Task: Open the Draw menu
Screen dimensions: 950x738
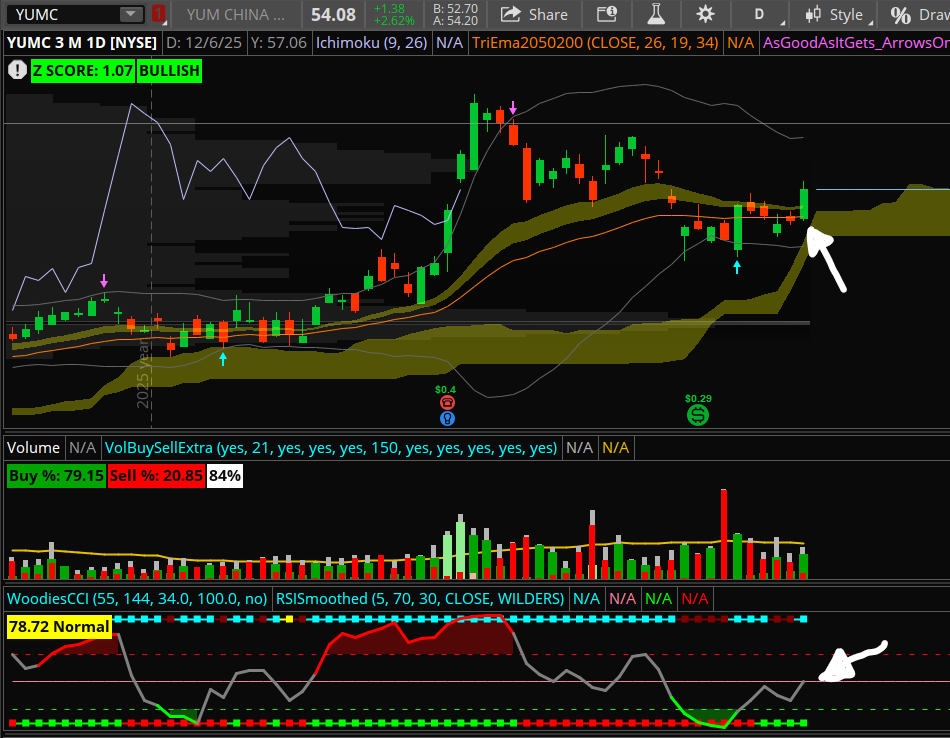Action: pyautogui.click(x=928, y=15)
